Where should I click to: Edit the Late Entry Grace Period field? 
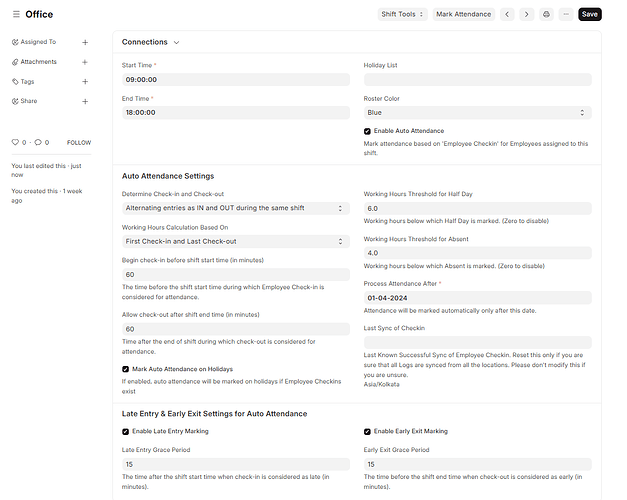[236, 464]
